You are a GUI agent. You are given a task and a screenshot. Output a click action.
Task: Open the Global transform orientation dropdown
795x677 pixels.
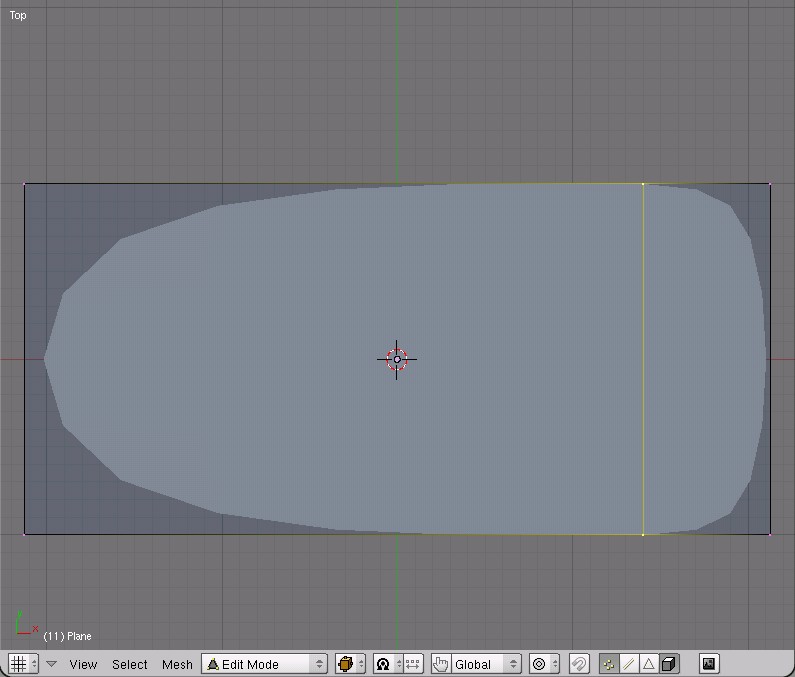coord(486,664)
